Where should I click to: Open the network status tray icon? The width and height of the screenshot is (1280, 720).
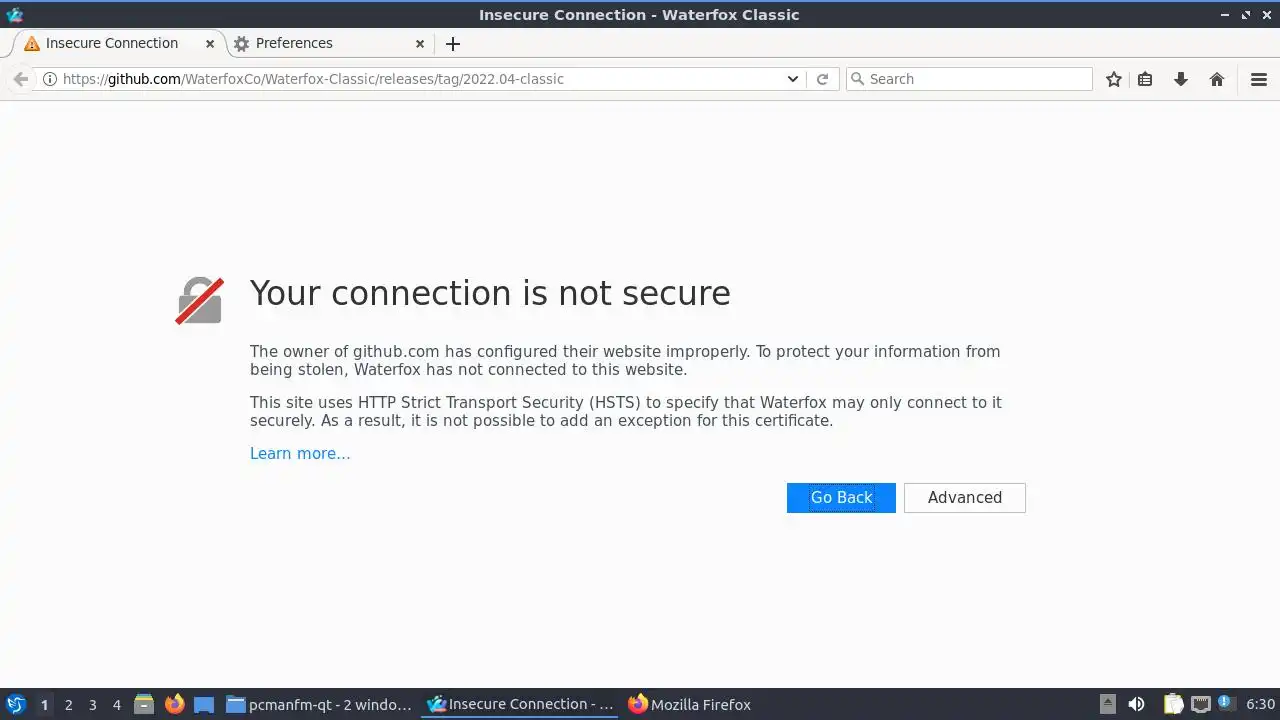pos(1200,705)
